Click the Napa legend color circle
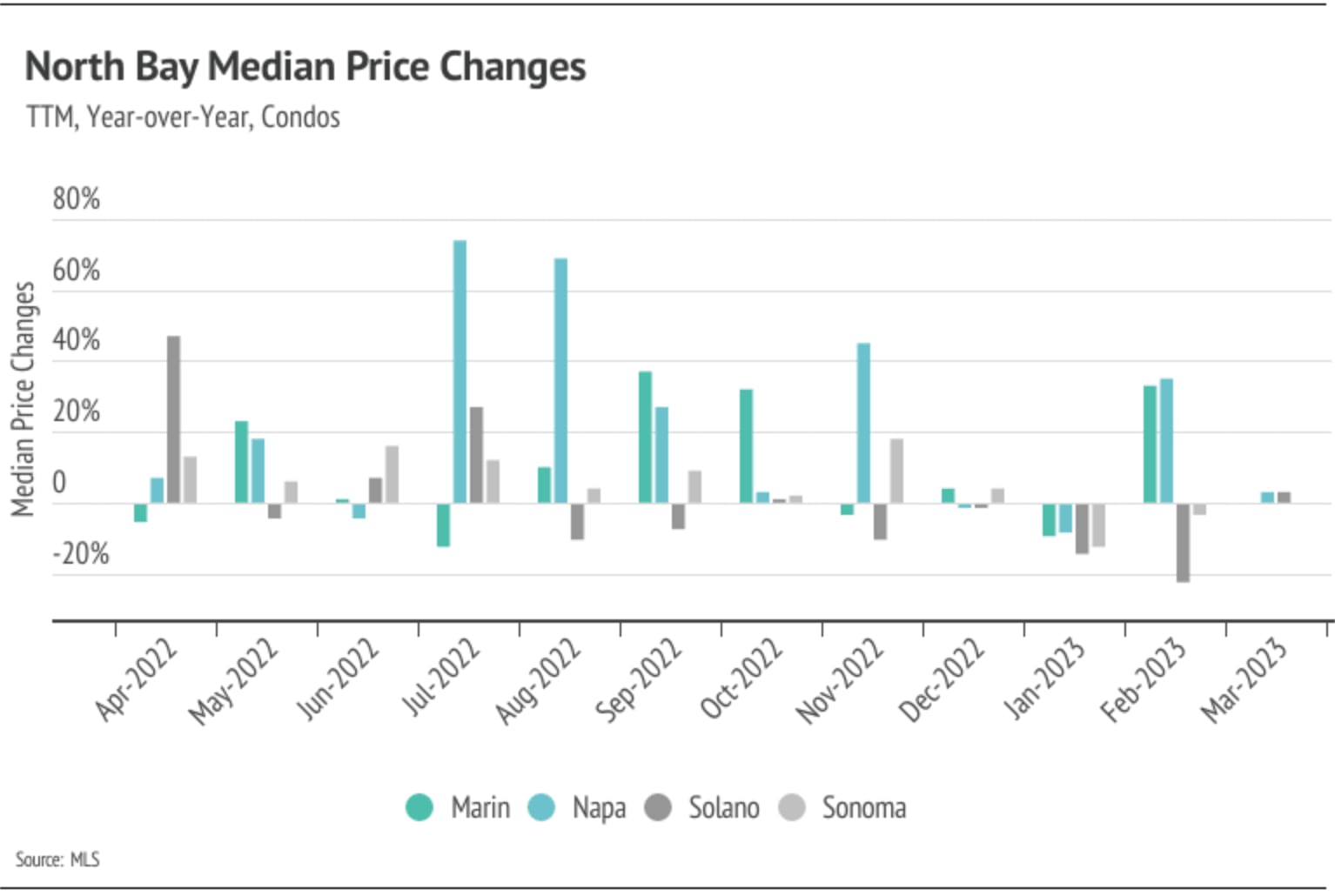Image resolution: width=1335 pixels, height=896 pixels. point(541,807)
